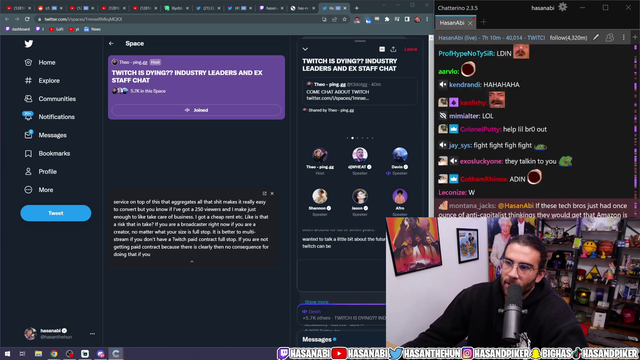This screenshot has height=360, width=640.
Task: Select djWHEAT speaker avatar
Action: point(360,155)
